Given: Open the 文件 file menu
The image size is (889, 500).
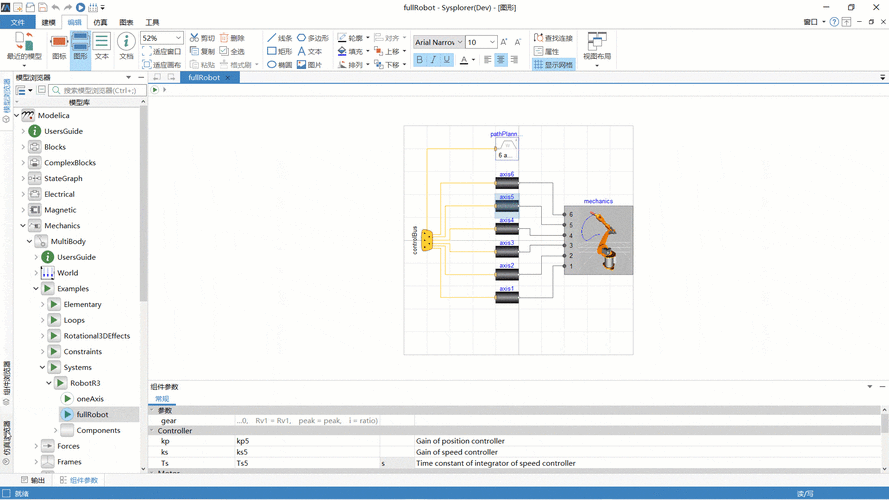Looking at the screenshot, I should (17, 22).
